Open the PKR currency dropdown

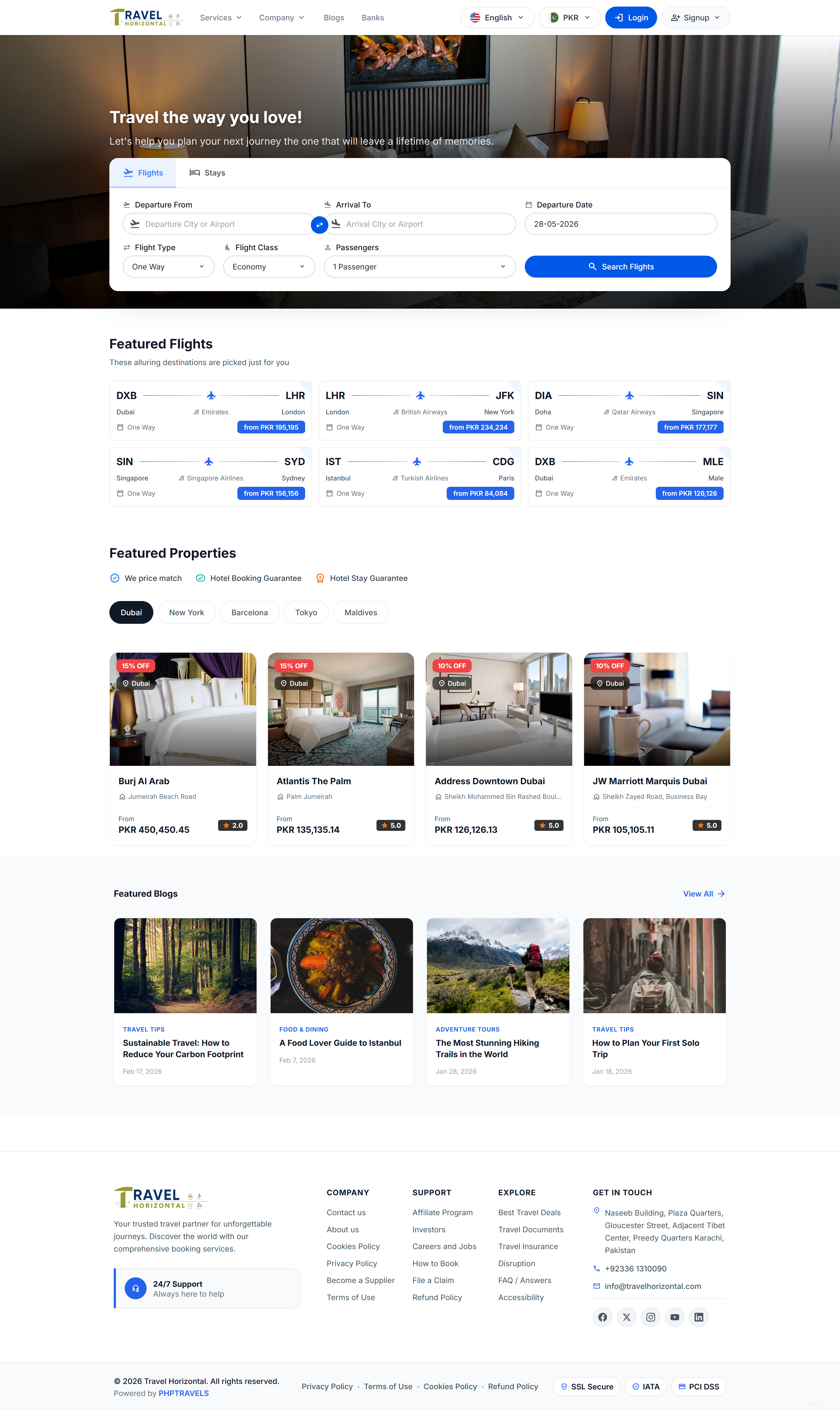(569, 18)
